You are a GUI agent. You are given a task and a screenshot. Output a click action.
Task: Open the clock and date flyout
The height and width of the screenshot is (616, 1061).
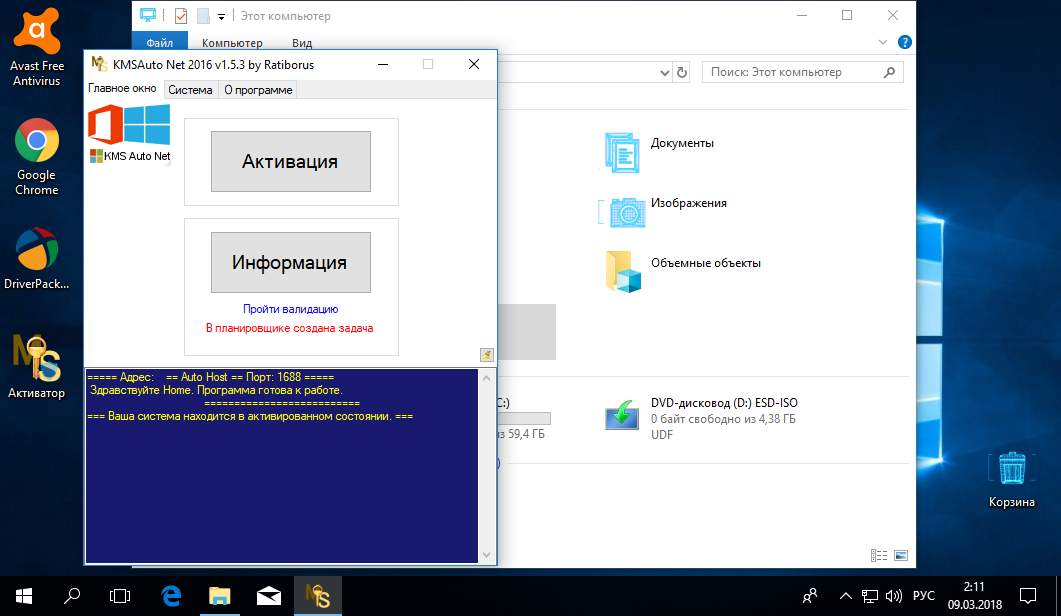974,596
